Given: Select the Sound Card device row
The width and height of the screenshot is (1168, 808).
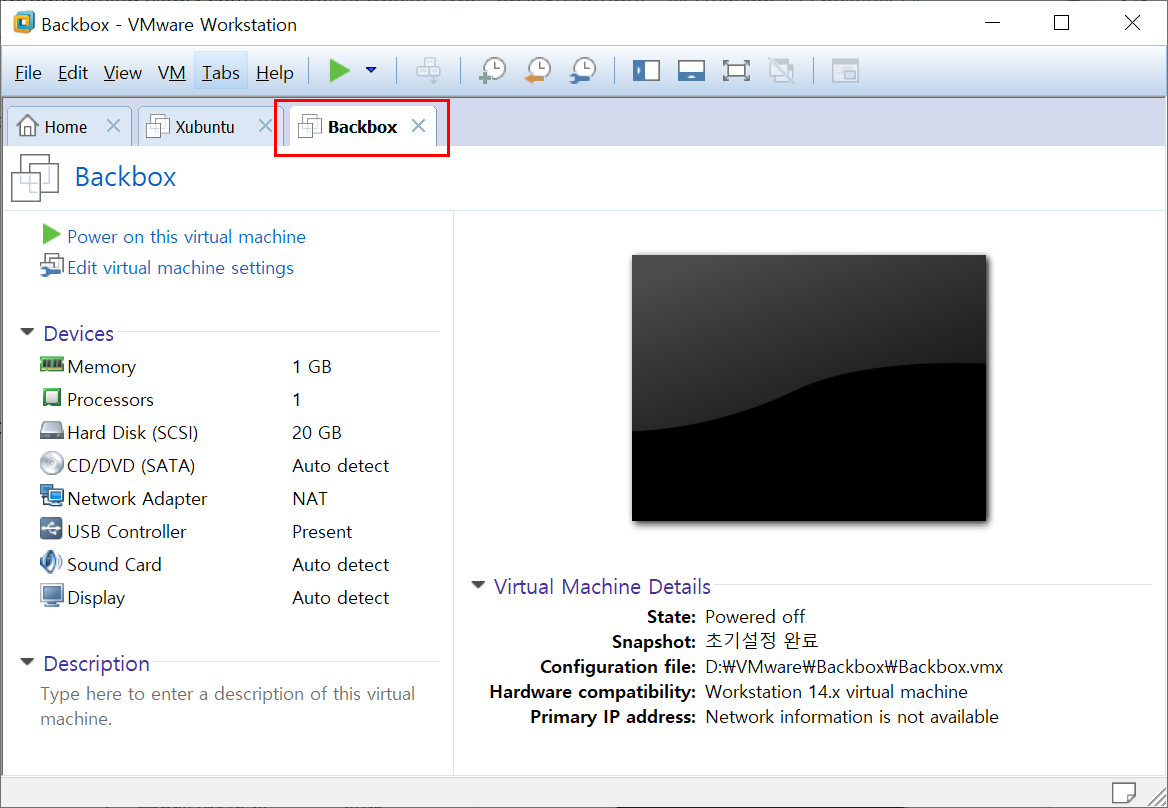Looking at the screenshot, I should [215, 564].
